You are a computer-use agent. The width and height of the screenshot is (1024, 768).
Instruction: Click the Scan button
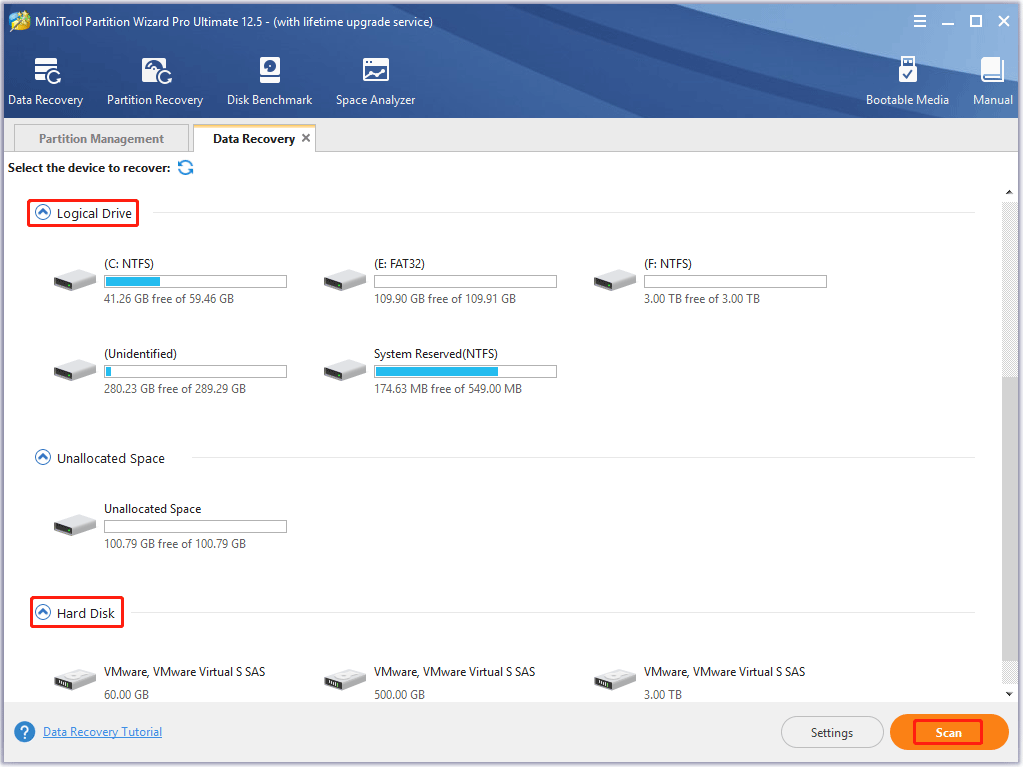948,732
